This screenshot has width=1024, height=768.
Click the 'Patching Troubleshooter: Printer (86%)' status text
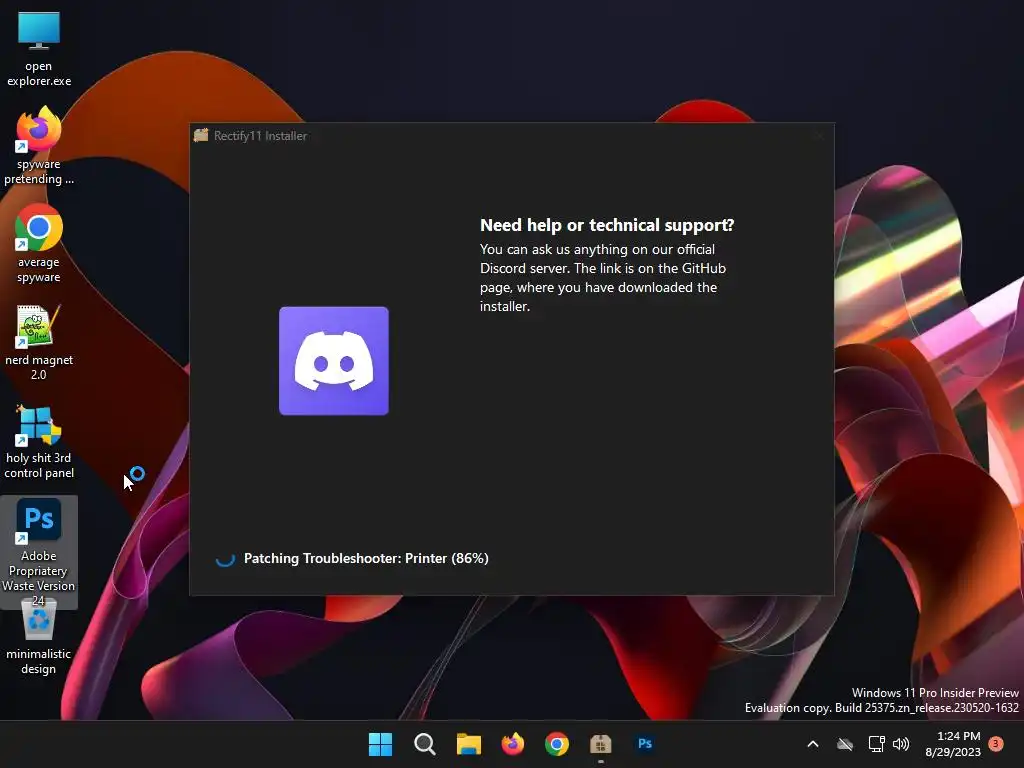point(366,558)
